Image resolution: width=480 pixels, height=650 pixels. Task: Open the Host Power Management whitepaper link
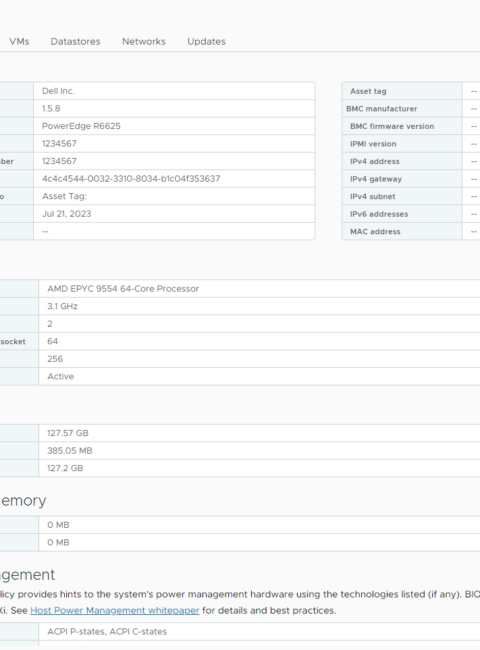(x=115, y=611)
